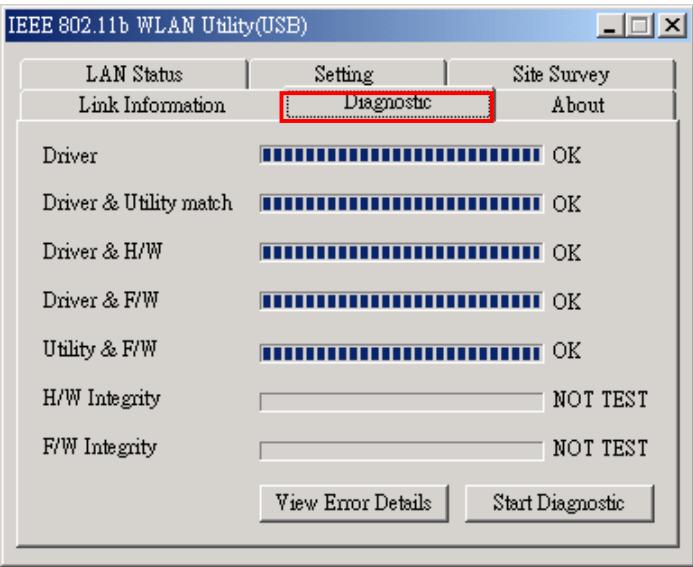693x567 pixels.
Task: Click the Driver progress bar
Action: tap(401, 155)
